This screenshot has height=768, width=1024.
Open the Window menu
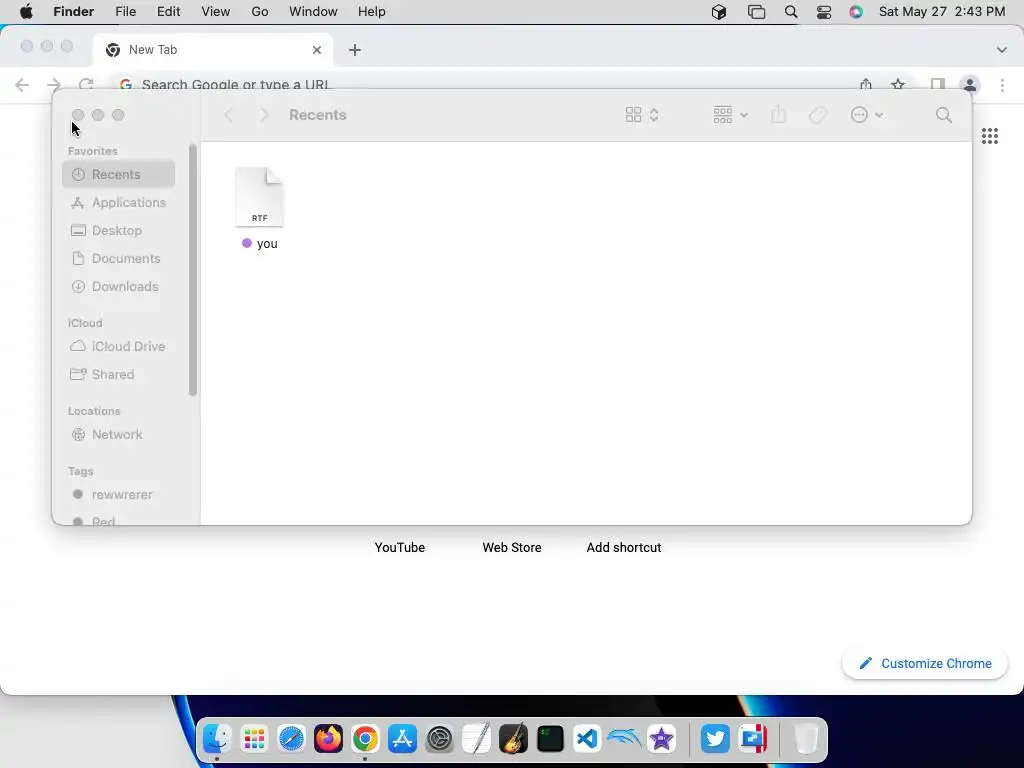[313, 12]
